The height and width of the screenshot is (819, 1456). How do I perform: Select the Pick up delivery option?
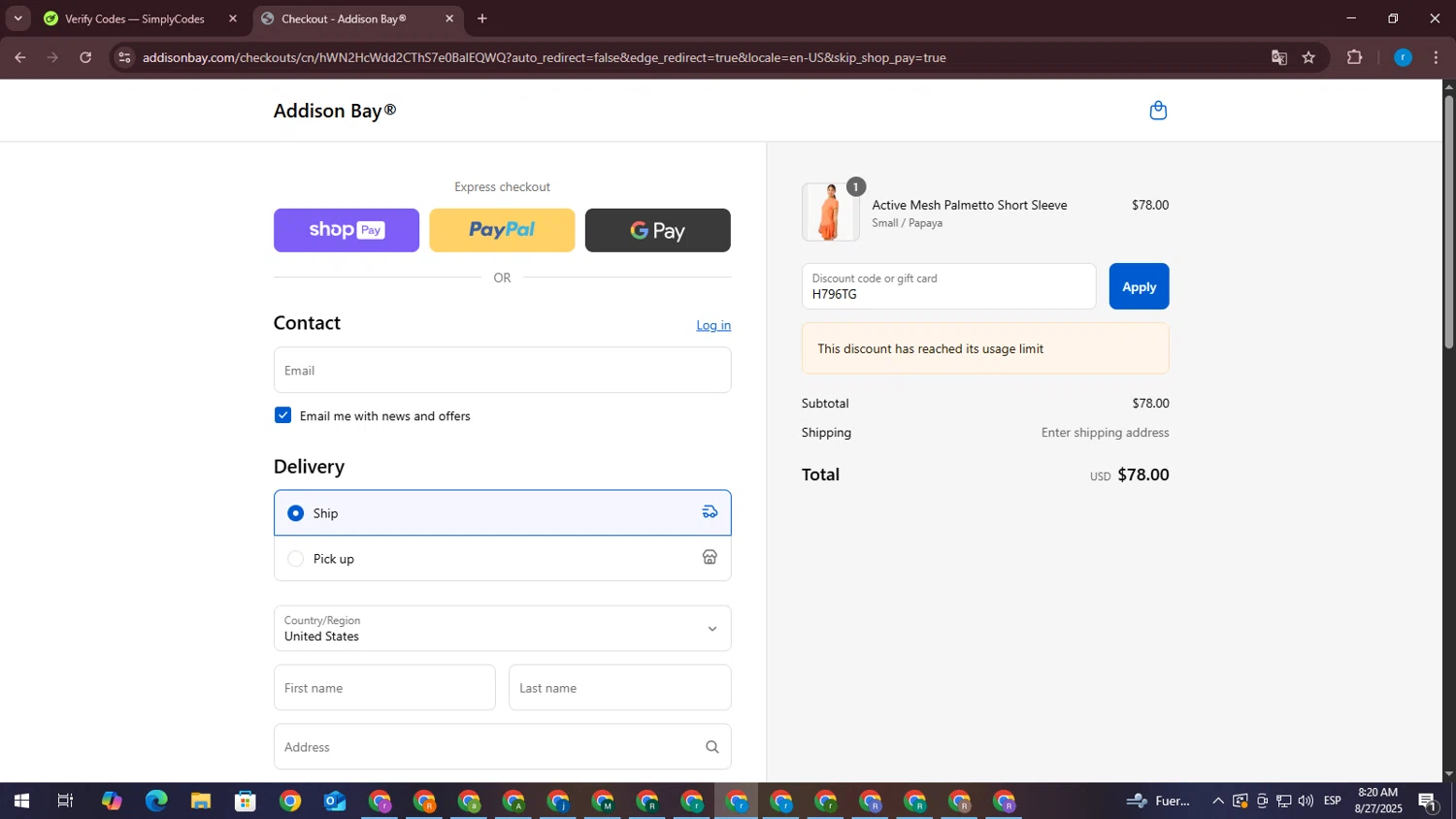502,558
